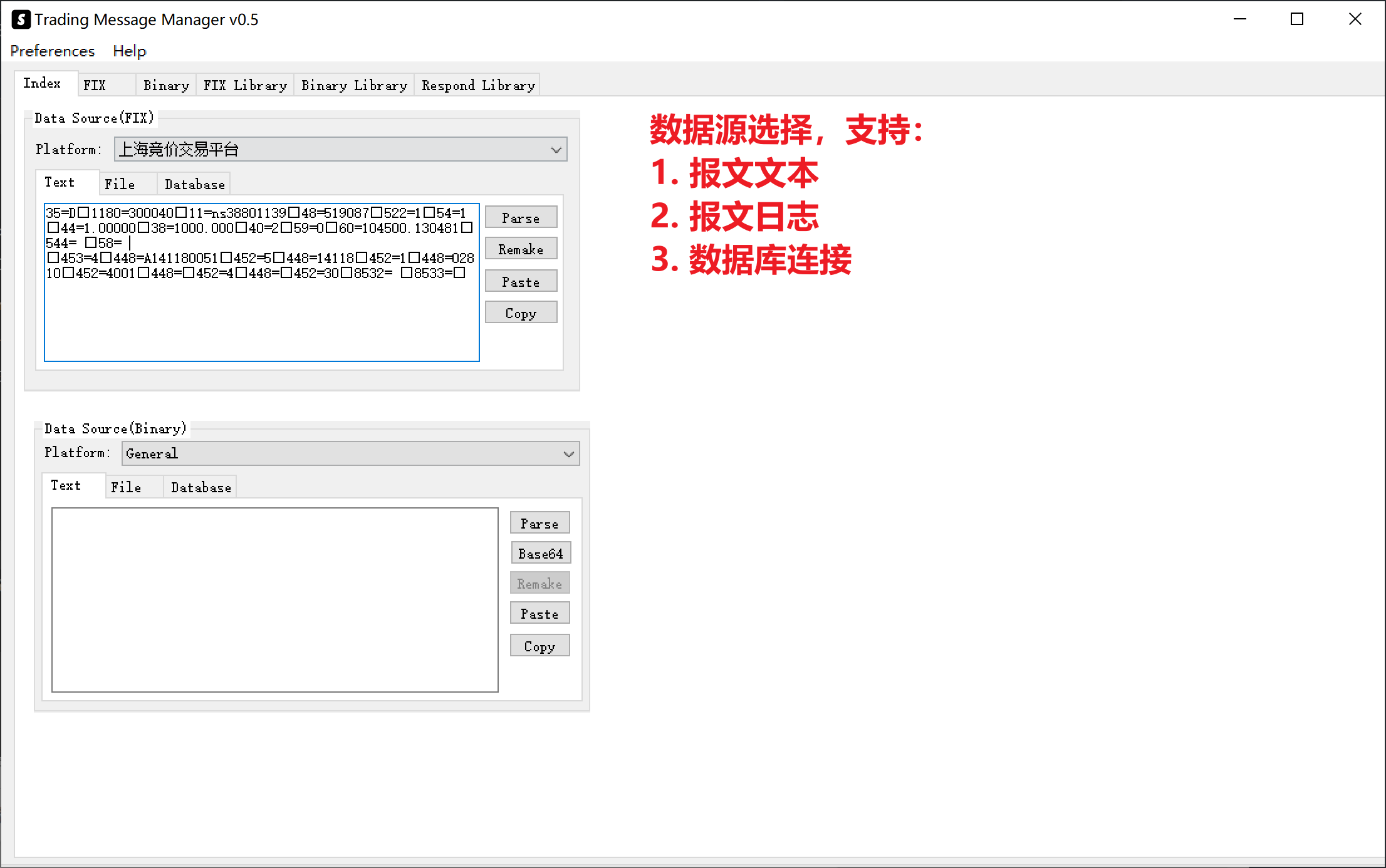The height and width of the screenshot is (868, 1386).
Task: Select Database tab in FIX data source
Action: click(194, 184)
